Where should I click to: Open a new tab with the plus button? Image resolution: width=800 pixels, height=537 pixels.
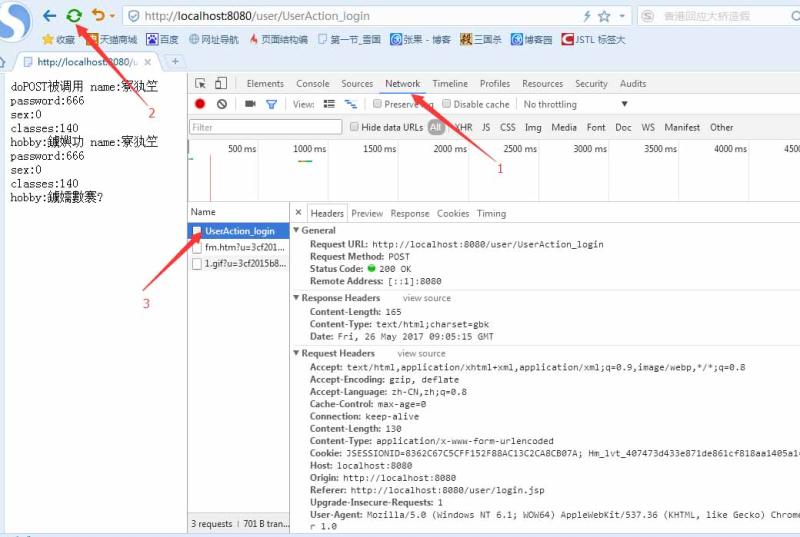[175, 61]
